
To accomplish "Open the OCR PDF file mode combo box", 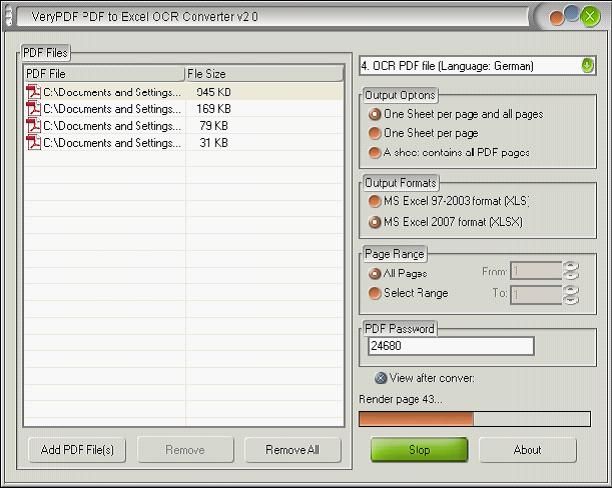I will (477, 66).
